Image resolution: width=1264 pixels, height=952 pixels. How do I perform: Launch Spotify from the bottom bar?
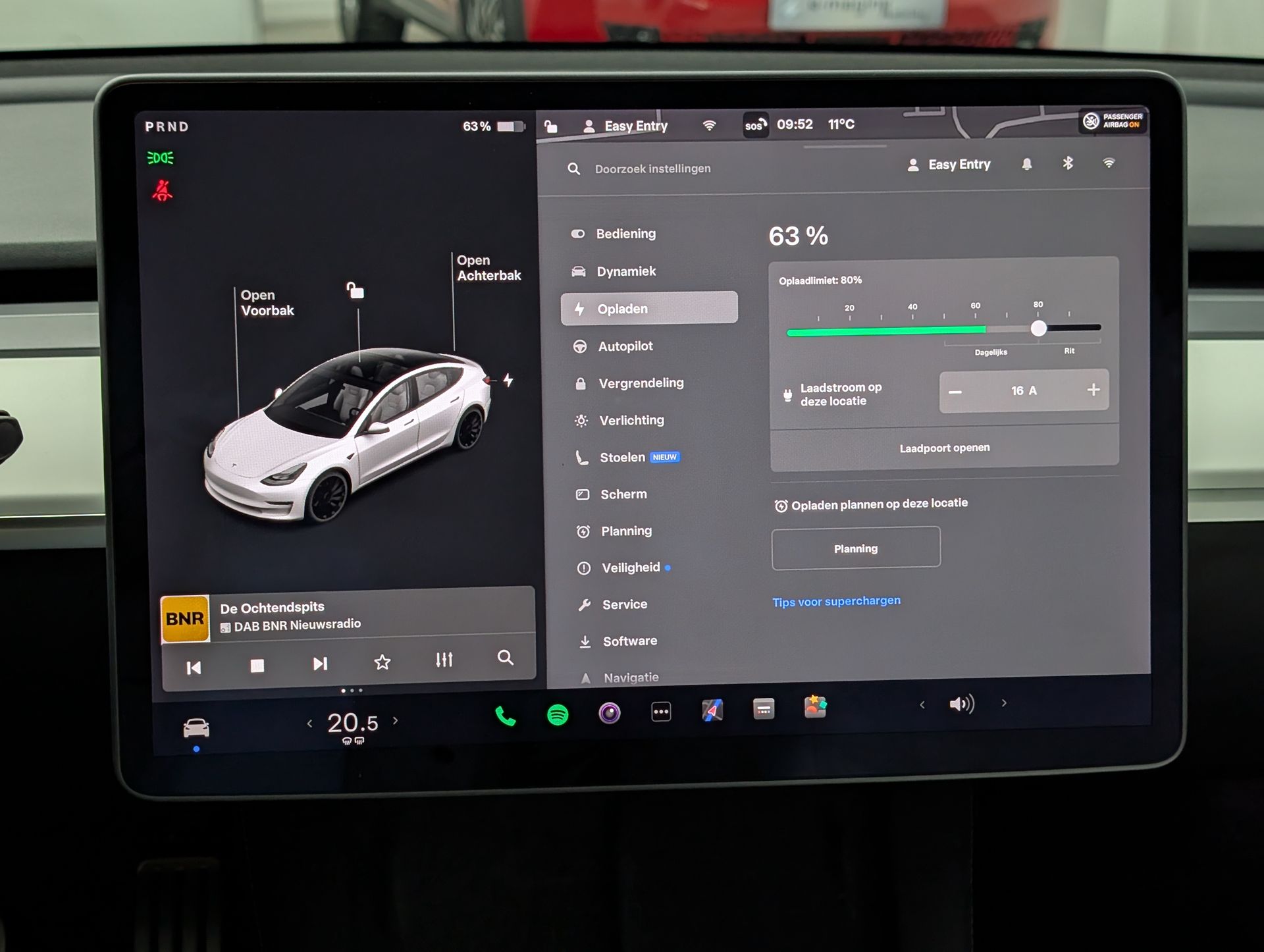558,714
